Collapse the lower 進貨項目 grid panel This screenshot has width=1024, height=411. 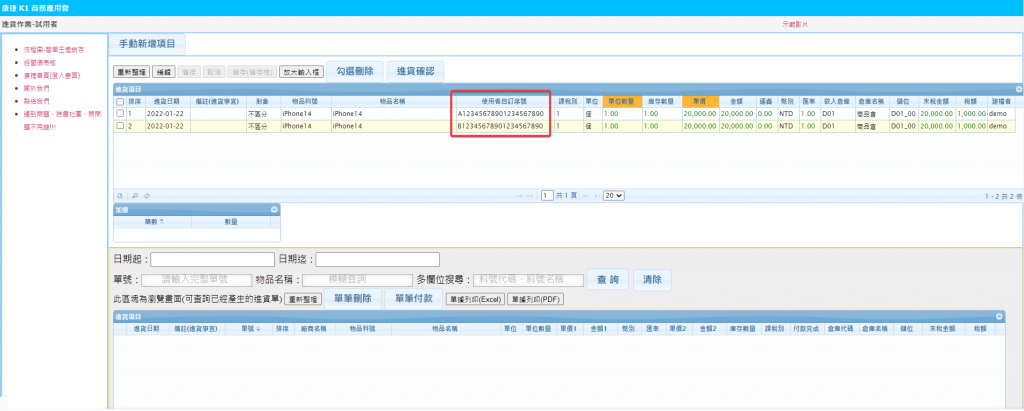point(1016,316)
